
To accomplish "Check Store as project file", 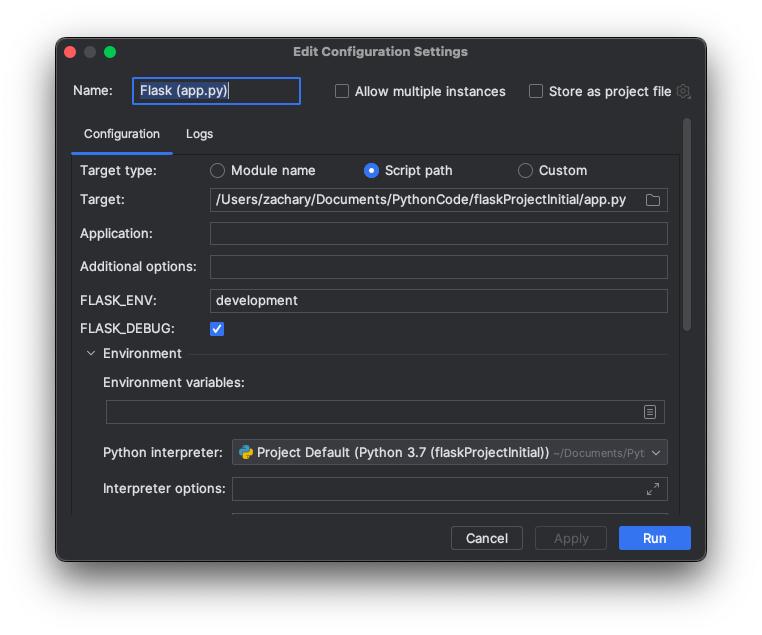I will point(536,91).
